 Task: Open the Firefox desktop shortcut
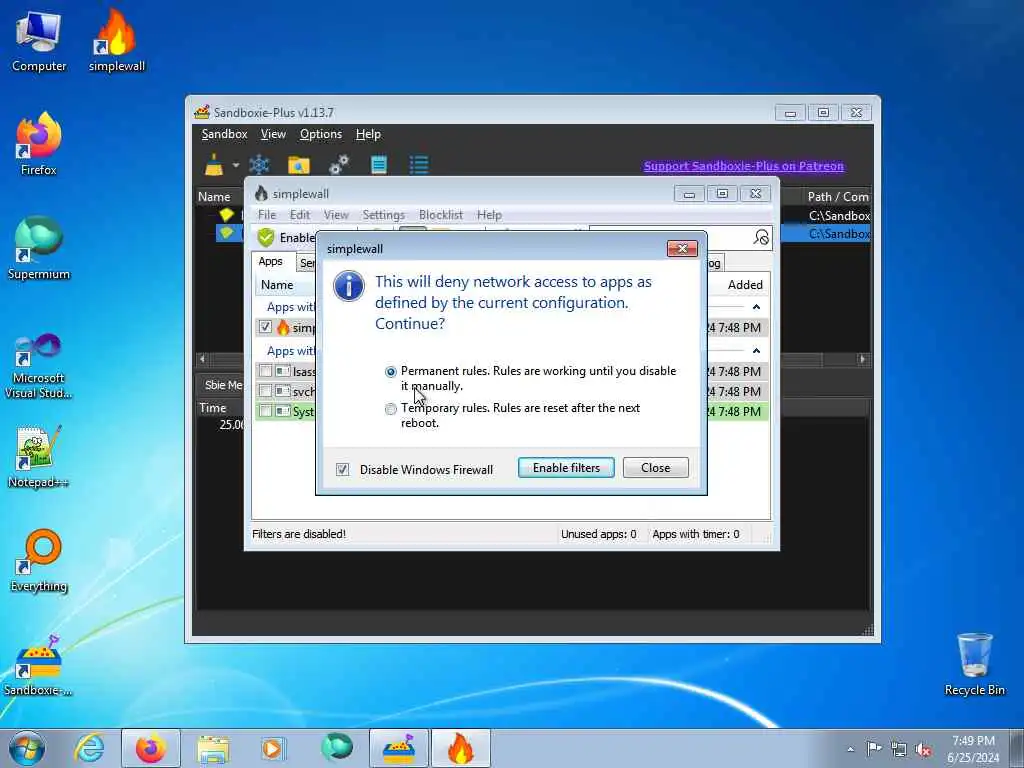click(39, 145)
